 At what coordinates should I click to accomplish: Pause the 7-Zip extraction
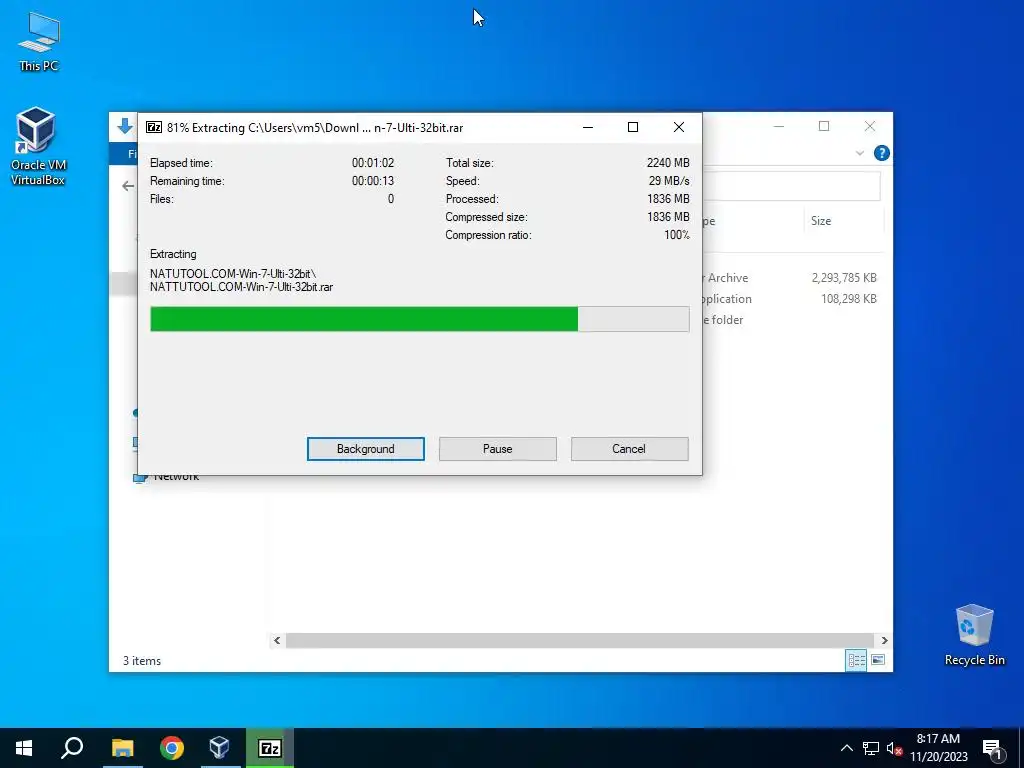498,449
